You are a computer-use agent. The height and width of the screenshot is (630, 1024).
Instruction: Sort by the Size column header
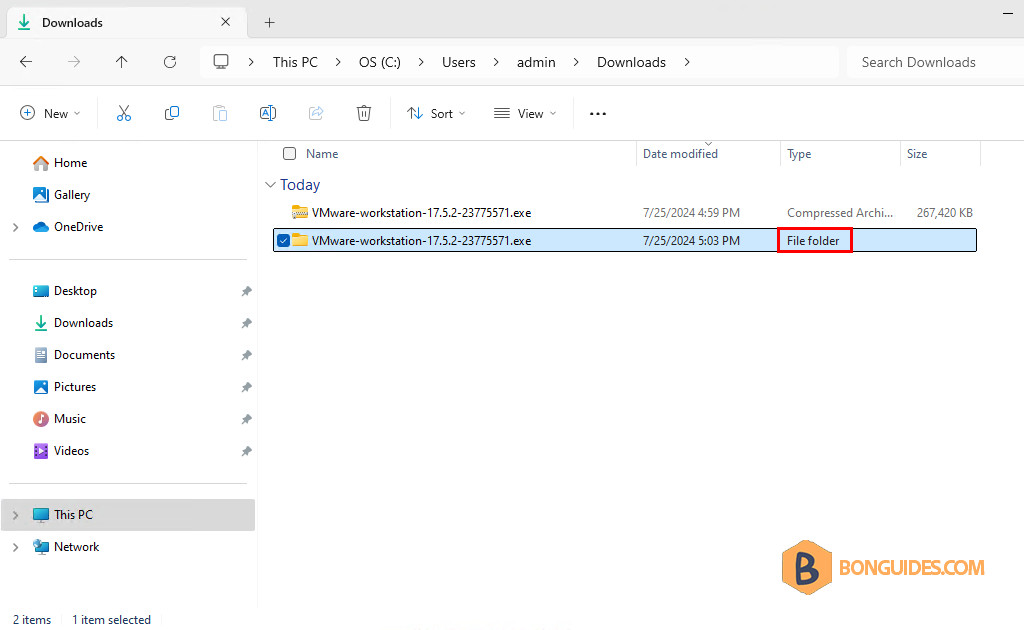pos(917,153)
